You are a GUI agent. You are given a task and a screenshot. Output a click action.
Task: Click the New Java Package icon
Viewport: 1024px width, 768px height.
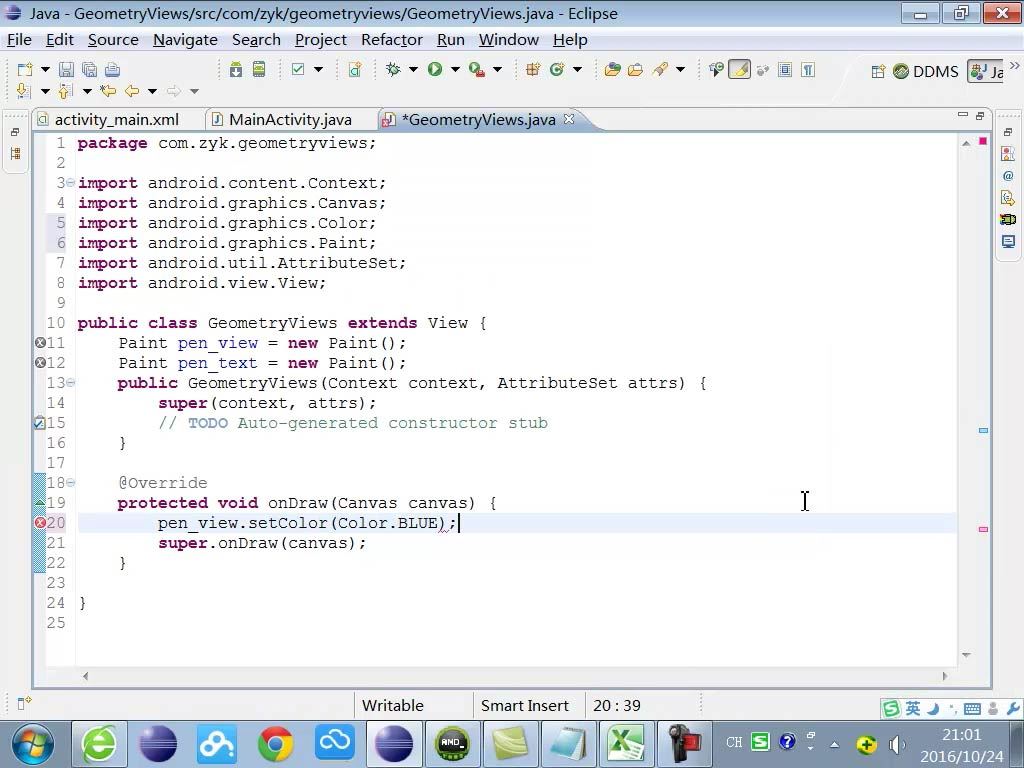point(533,69)
